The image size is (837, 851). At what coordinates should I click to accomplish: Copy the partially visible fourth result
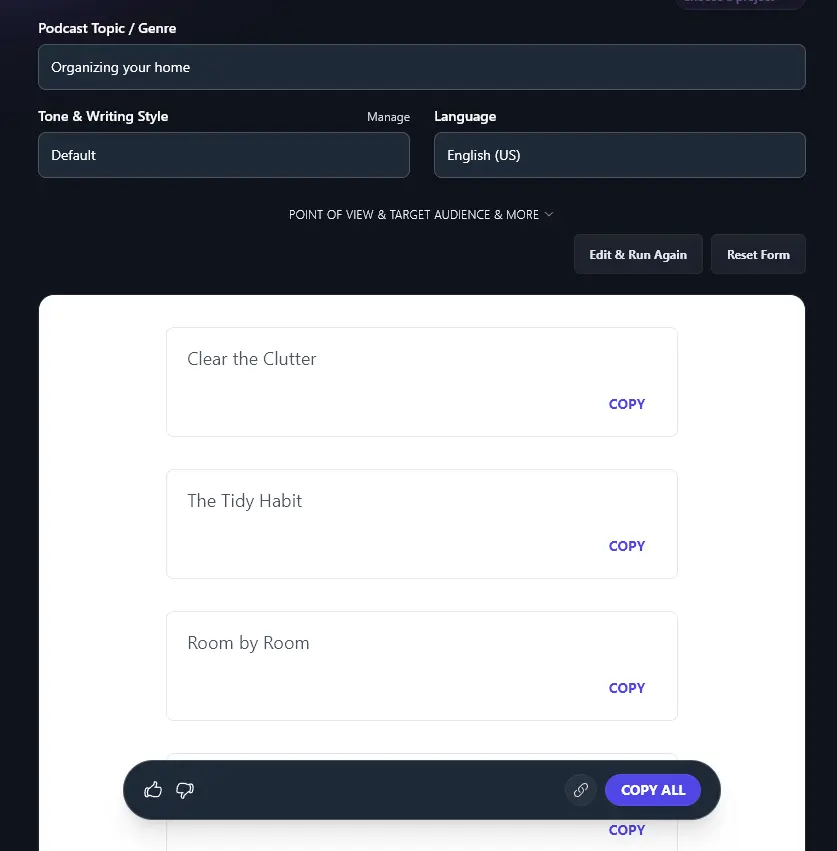[626, 830]
